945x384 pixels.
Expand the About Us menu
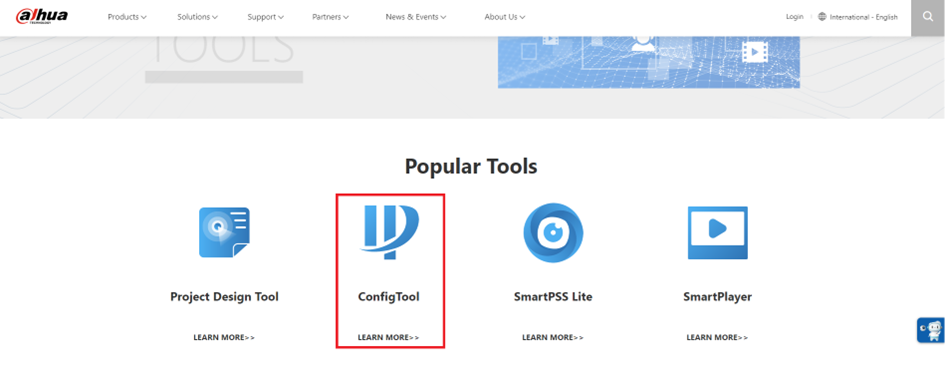(x=505, y=17)
